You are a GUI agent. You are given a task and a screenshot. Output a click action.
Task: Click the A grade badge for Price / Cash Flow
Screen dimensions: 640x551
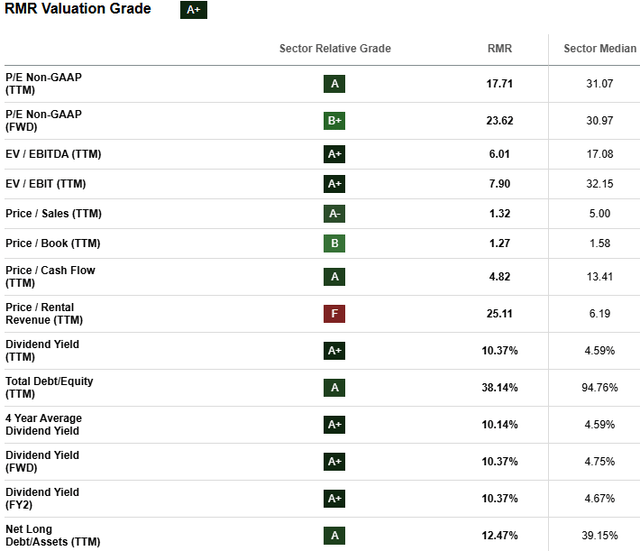(334, 277)
